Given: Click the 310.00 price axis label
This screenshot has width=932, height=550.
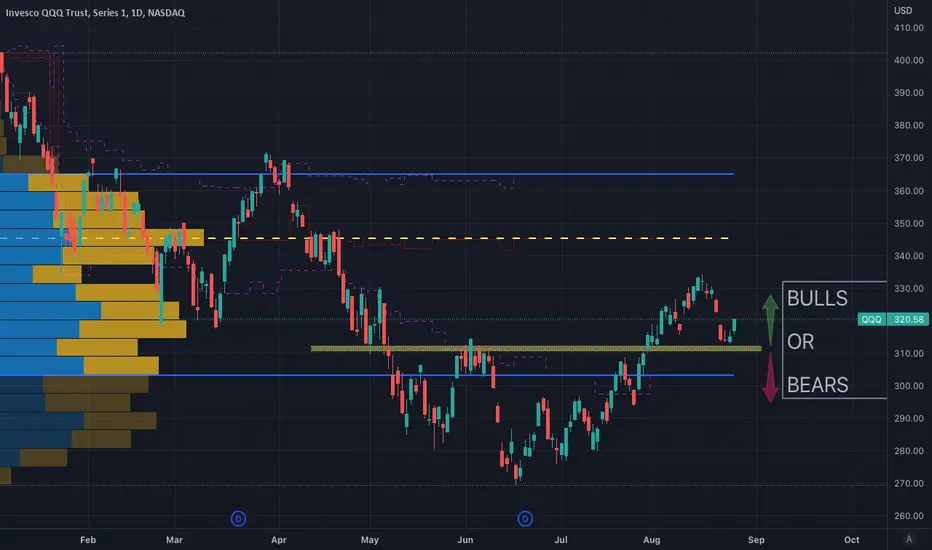Looking at the screenshot, I should tap(909, 353).
